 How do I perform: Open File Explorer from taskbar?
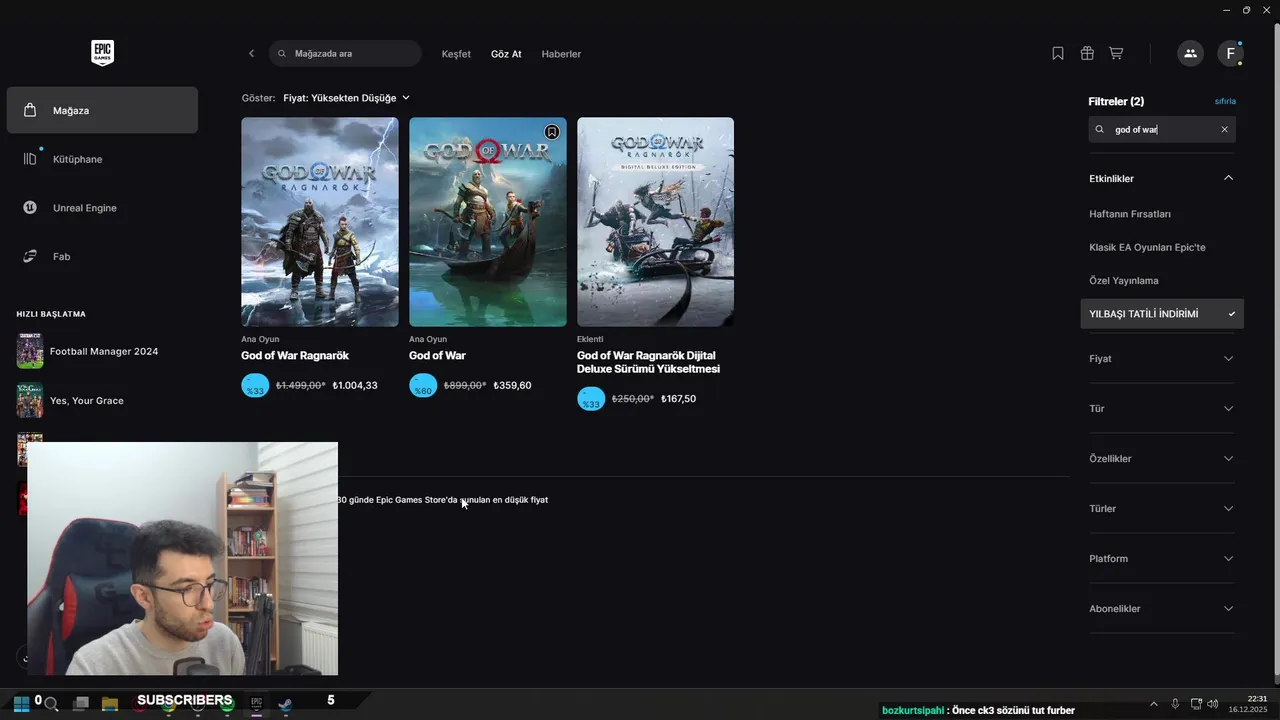[x=110, y=704]
